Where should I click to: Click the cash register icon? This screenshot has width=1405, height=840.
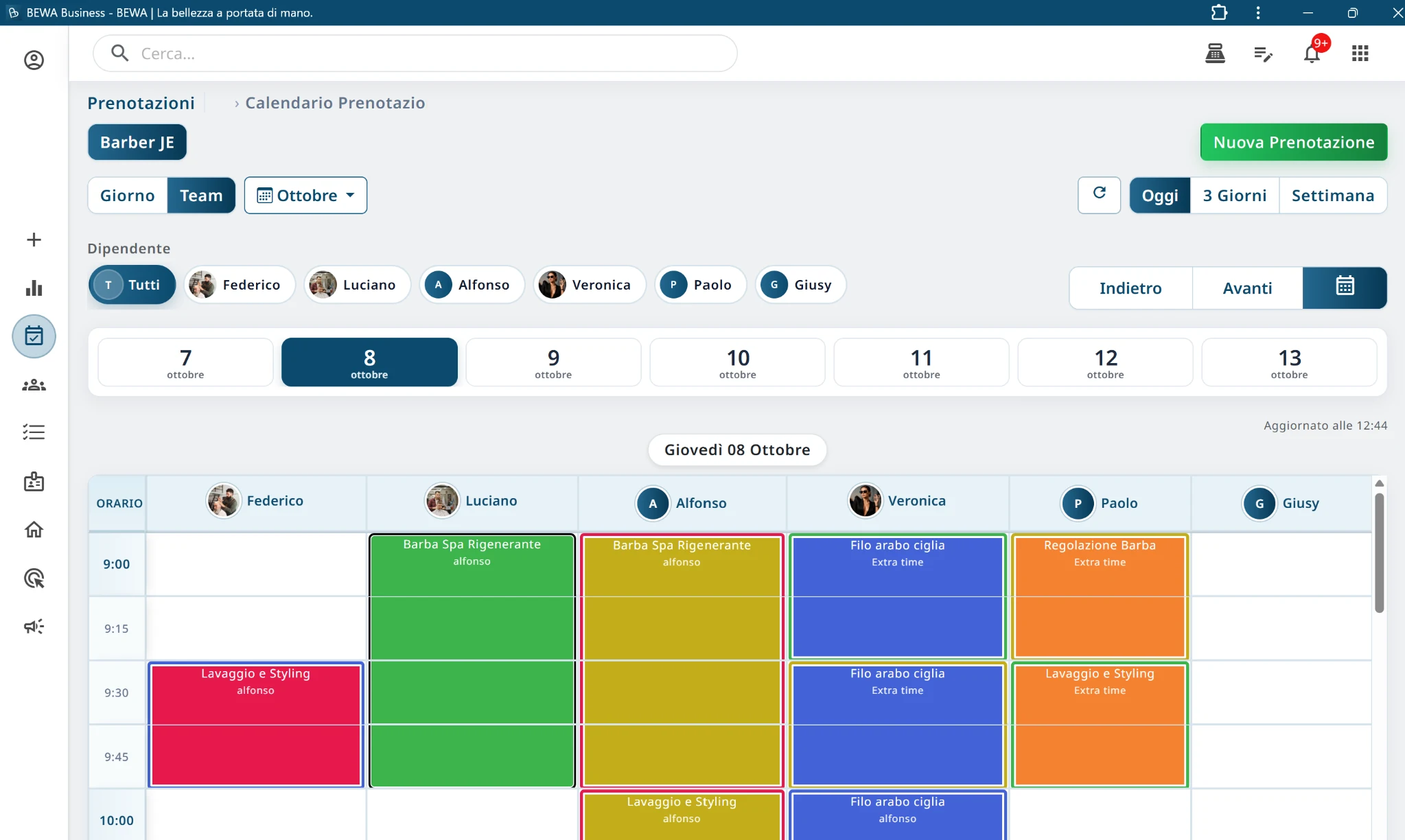tap(1215, 54)
